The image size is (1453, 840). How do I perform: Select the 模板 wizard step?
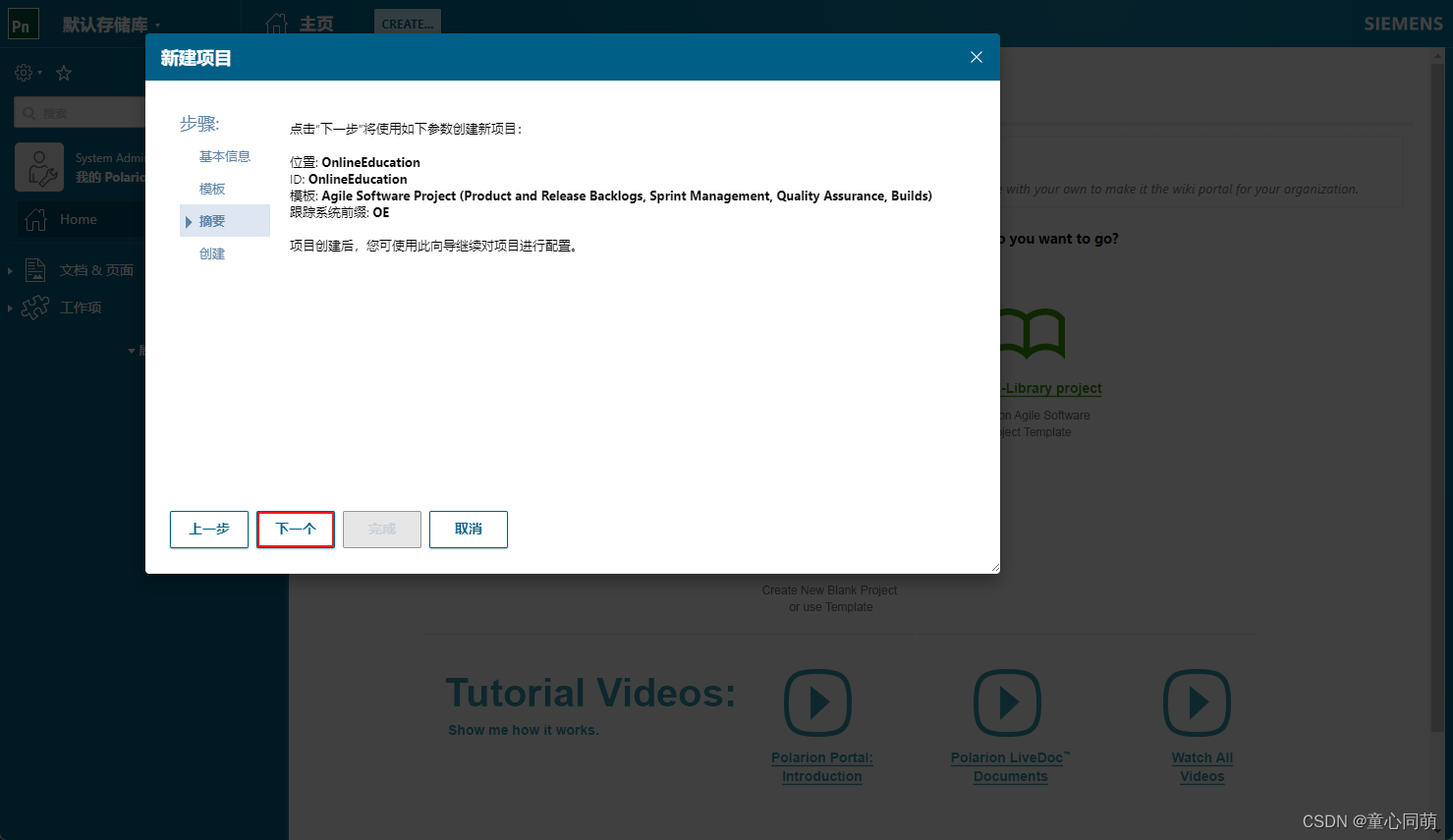[212, 189]
